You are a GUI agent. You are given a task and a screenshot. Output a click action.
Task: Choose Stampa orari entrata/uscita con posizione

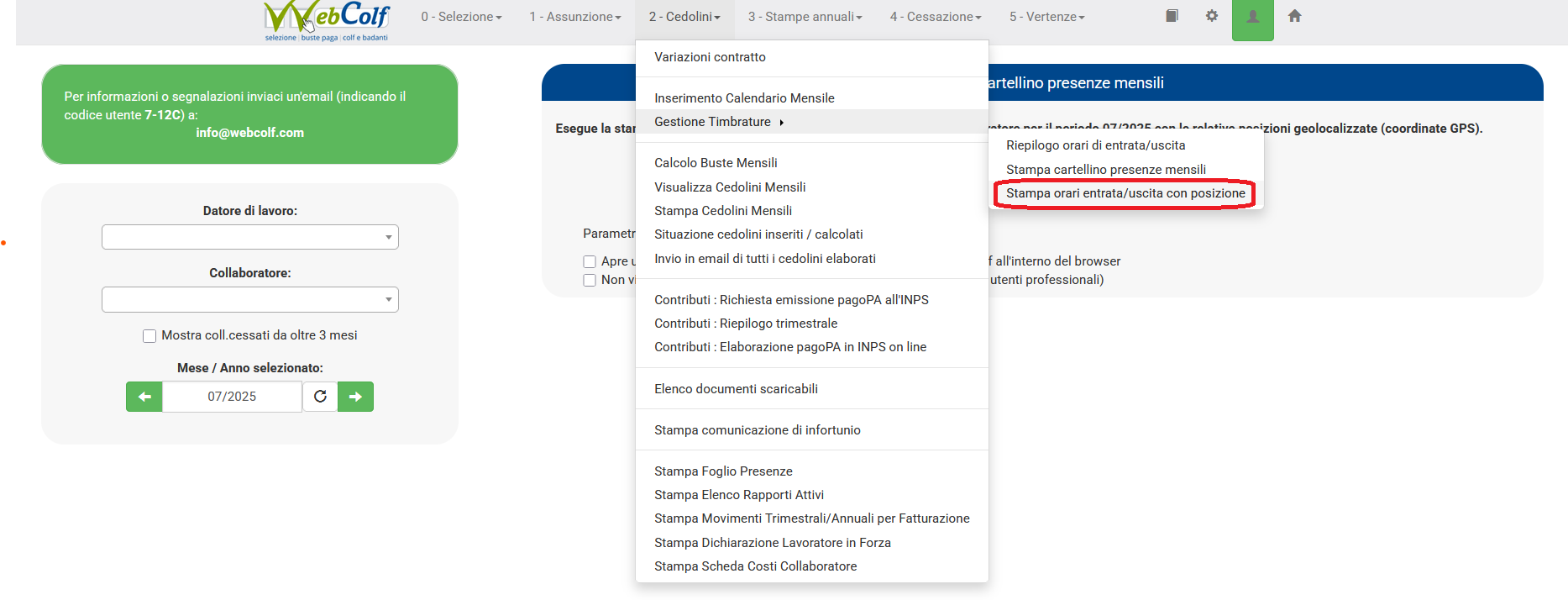pyautogui.click(x=1125, y=193)
